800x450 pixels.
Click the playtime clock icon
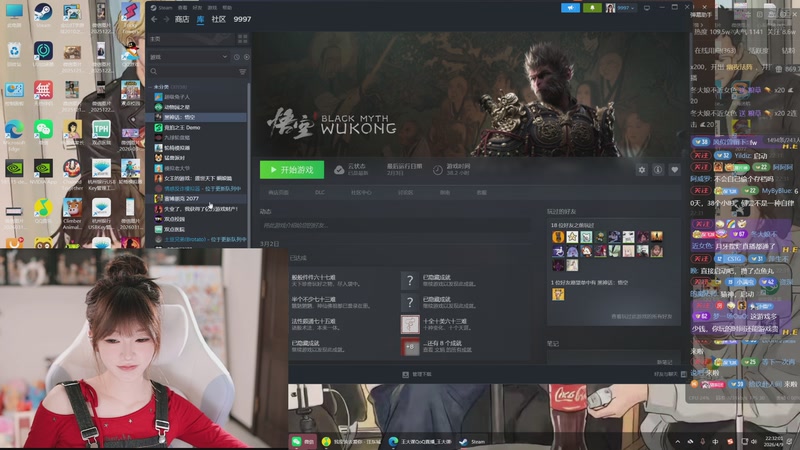click(x=438, y=170)
